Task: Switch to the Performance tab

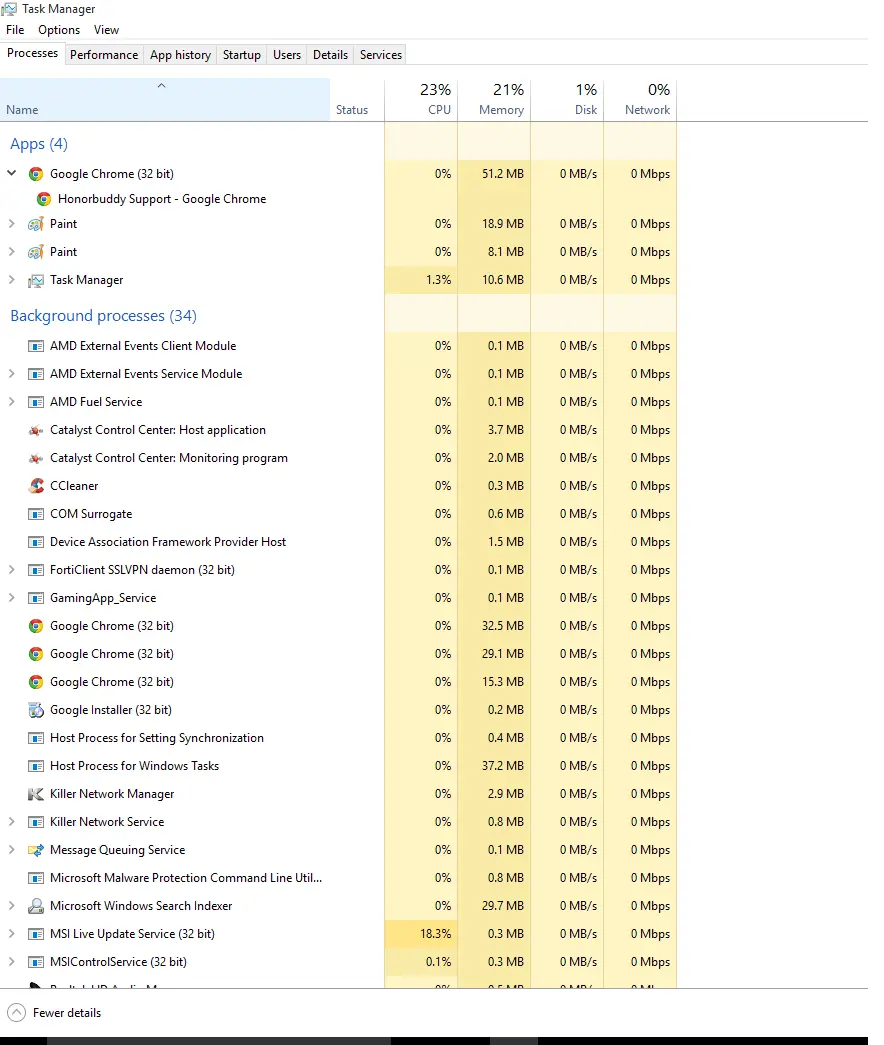Action: pyautogui.click(x=104, y=55)
